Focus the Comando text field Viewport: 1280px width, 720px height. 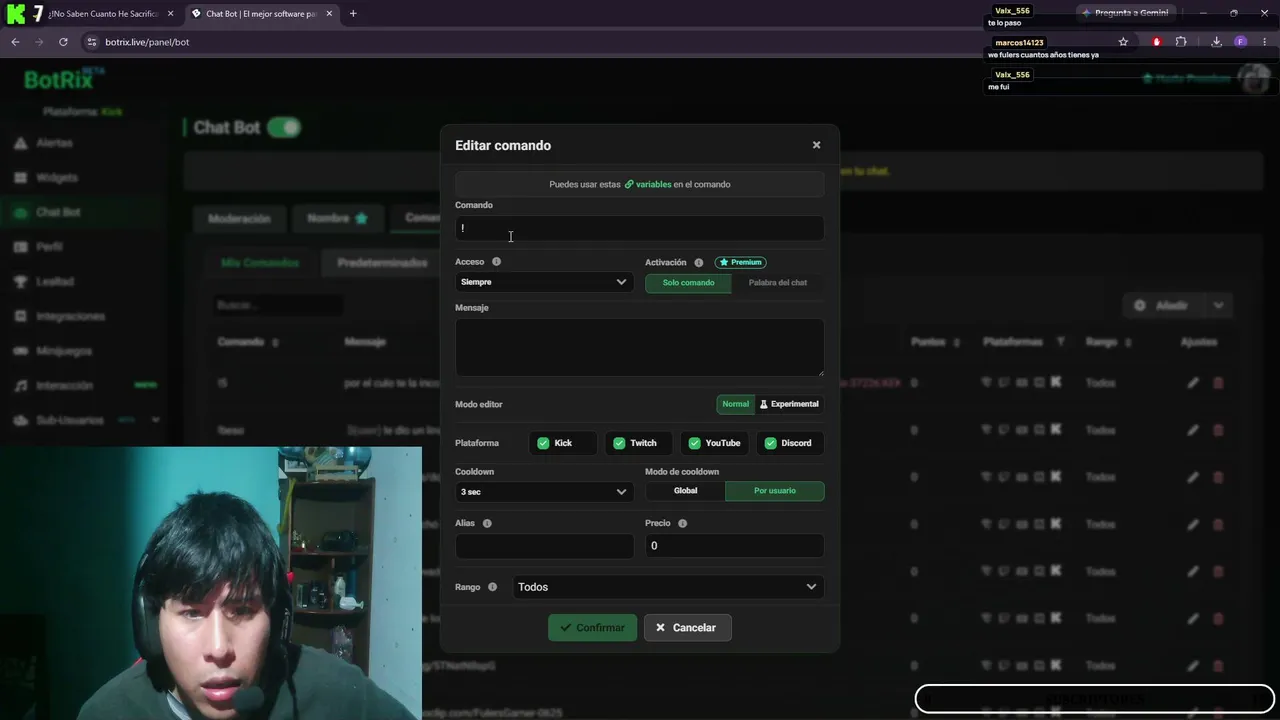point(639,228)
